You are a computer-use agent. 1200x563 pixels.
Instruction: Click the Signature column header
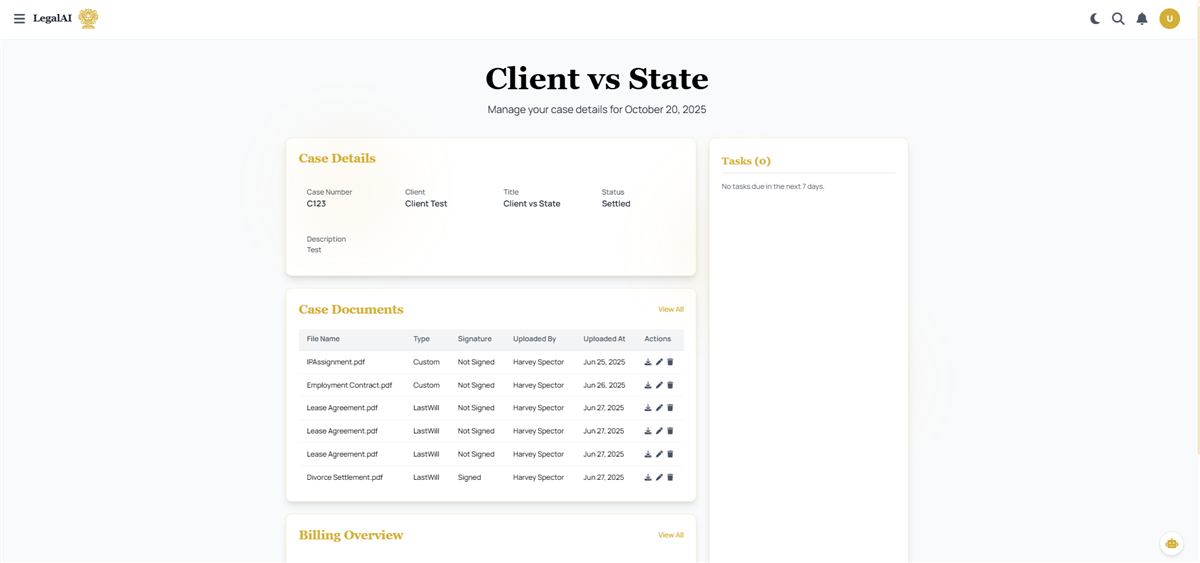point(475,339)
